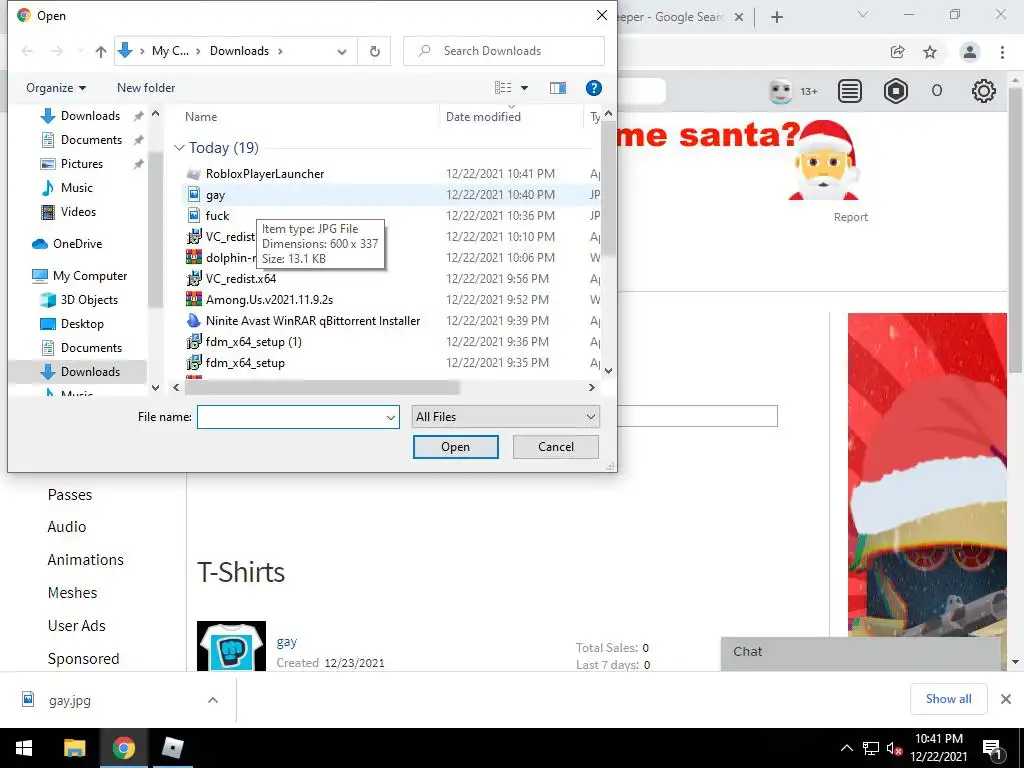Click the T-shirt thumbnail image
The image size is (1024, 768).
click(x=231, y=646)
